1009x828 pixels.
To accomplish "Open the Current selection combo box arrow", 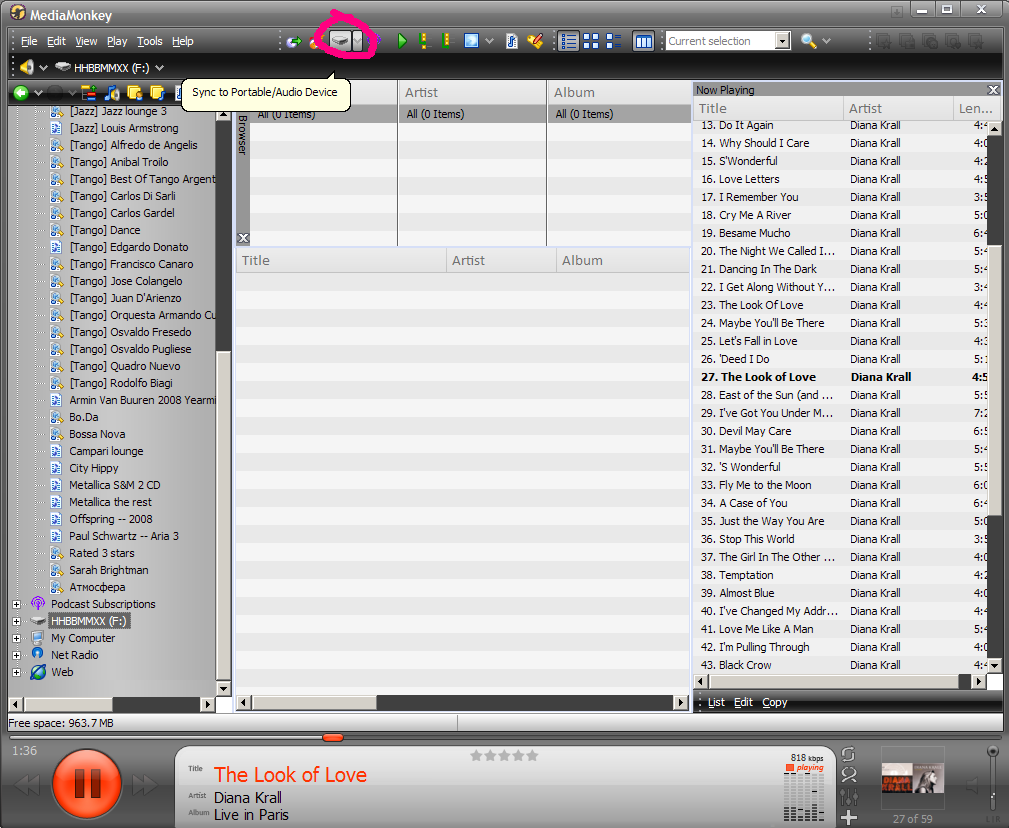I will (x=782, y=41).
